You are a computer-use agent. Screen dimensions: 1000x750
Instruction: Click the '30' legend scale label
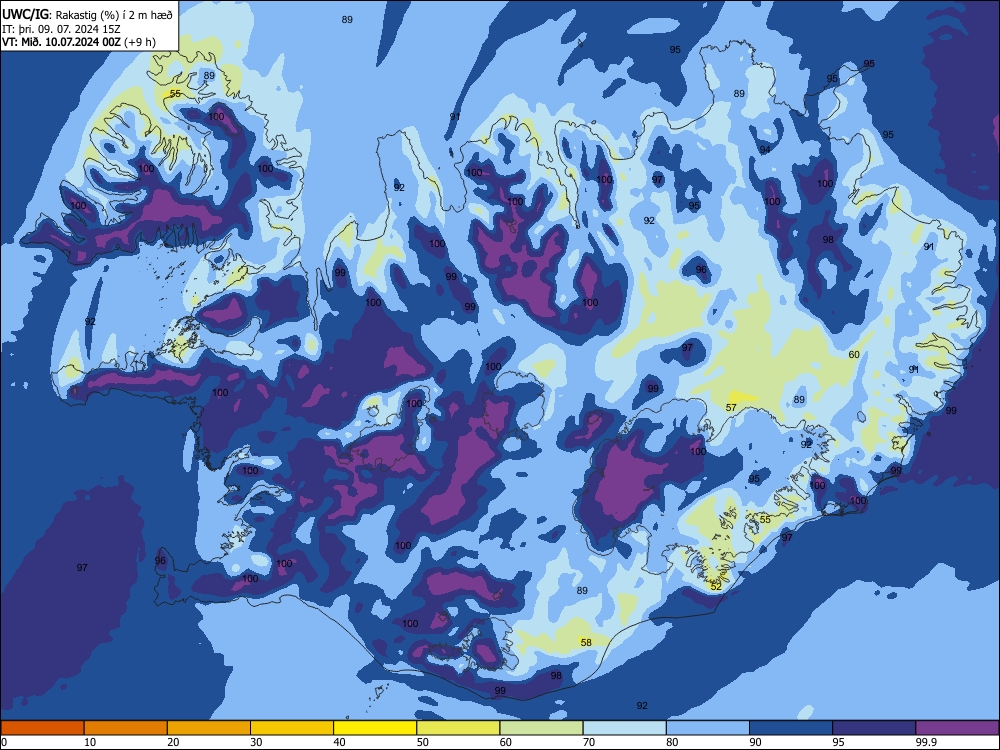256,742
